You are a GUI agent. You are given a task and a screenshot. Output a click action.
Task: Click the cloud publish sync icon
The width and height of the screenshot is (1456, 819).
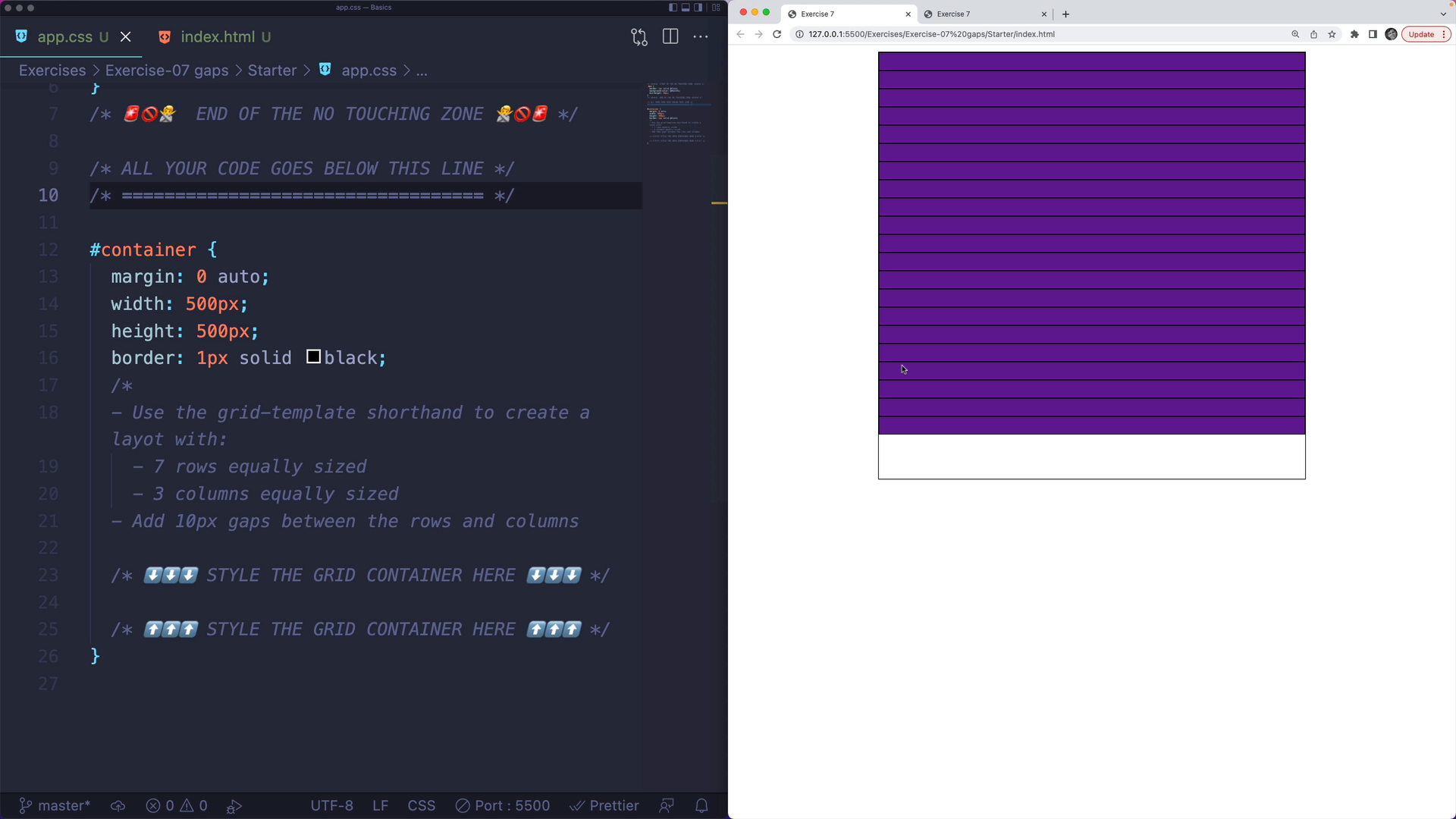pos(118,805)
